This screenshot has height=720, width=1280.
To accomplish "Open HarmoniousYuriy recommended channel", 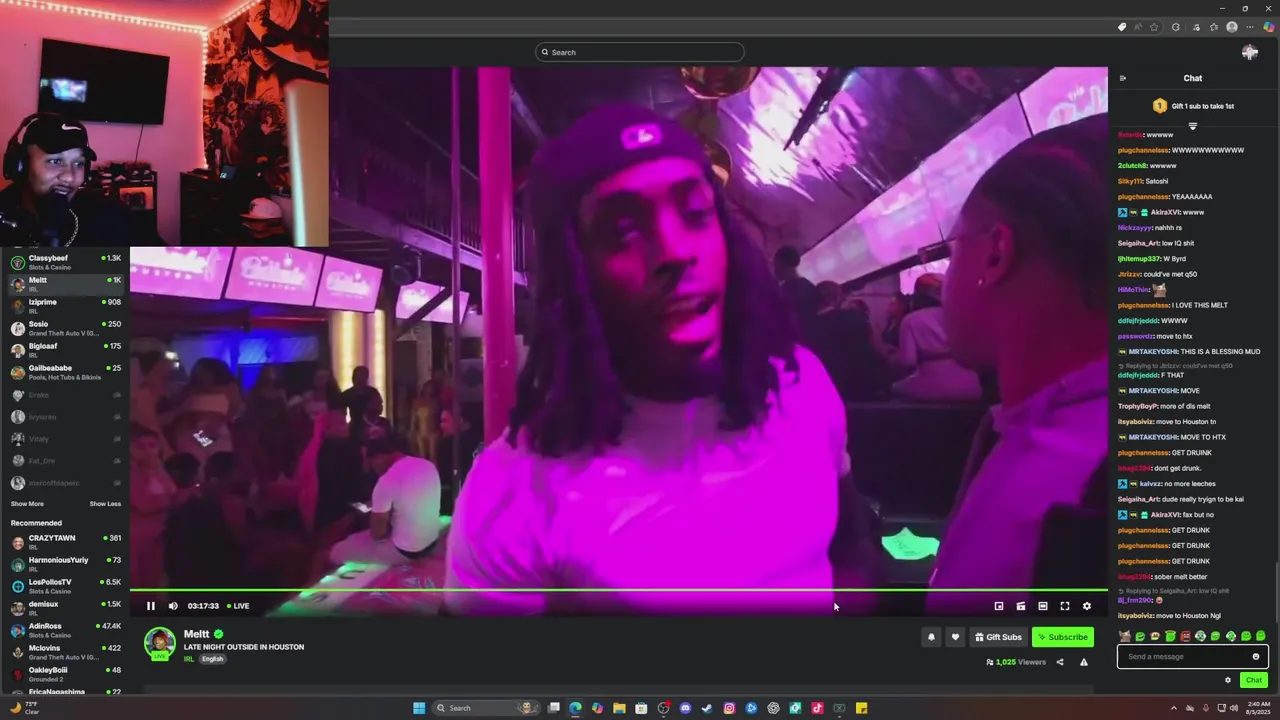I will click(65, 564).
